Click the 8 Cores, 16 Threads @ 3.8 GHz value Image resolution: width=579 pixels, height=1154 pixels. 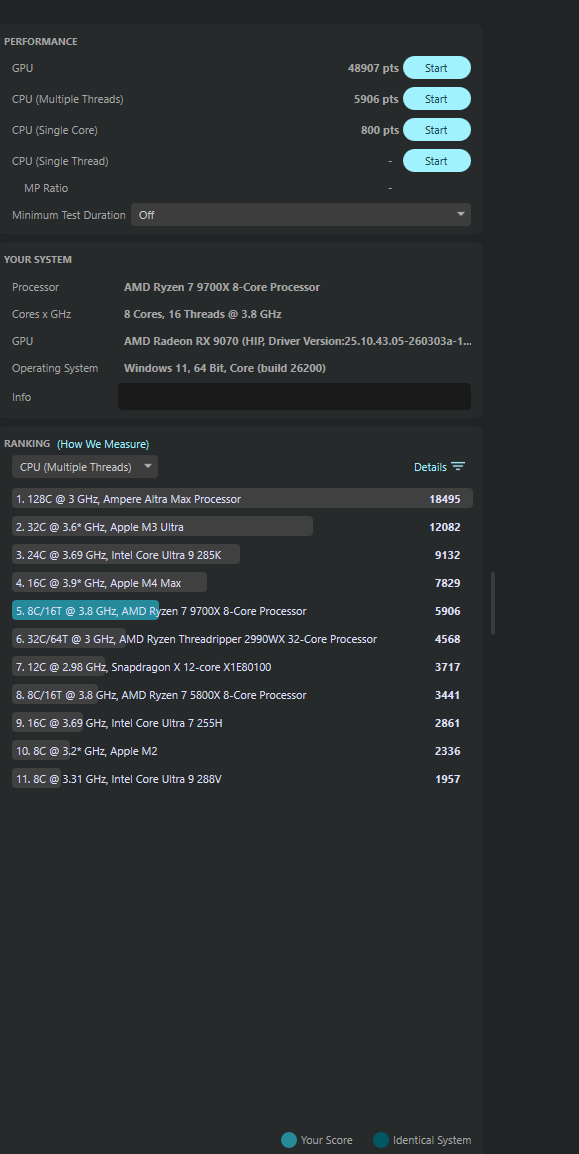tap(202, 314)
